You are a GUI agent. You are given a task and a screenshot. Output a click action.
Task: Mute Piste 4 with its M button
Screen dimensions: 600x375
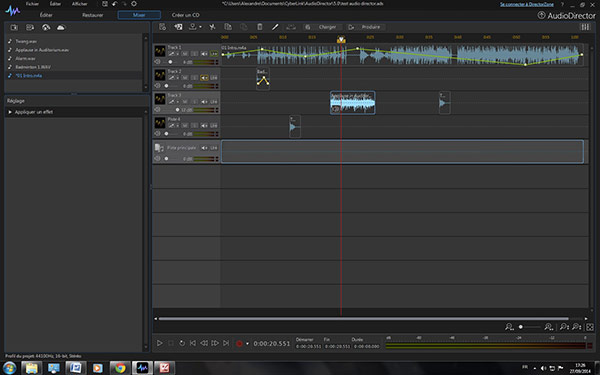point(185,126)
